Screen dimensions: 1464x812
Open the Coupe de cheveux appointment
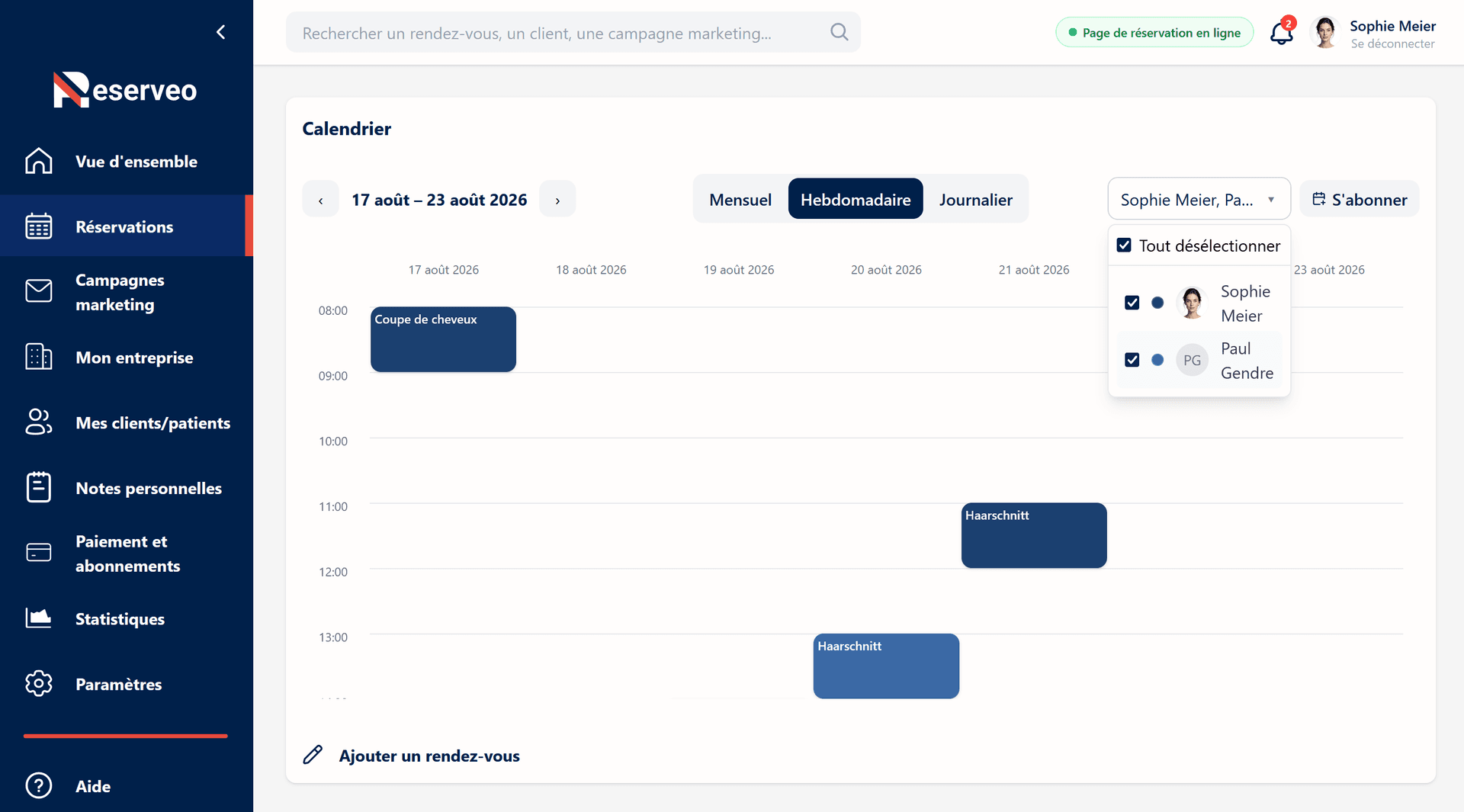pyautogui.click(x=443, y=339)
